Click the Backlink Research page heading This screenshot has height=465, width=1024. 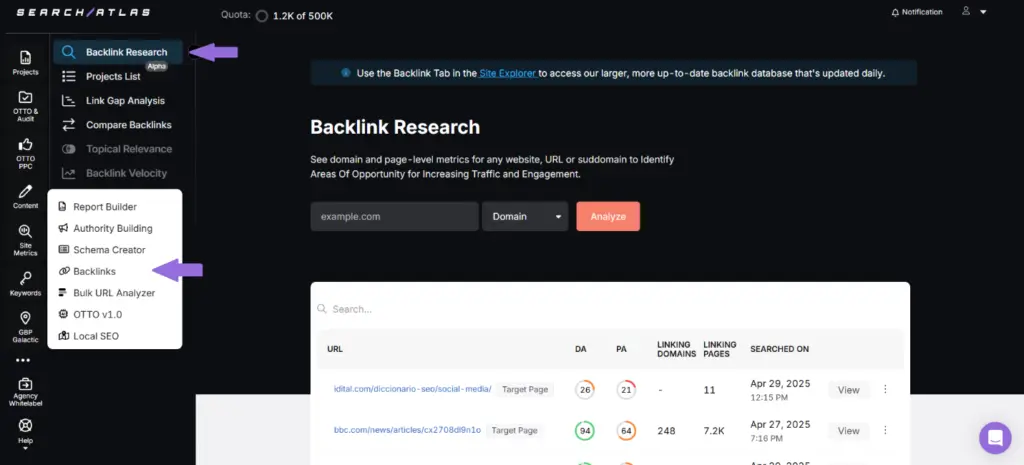point(395,127)
